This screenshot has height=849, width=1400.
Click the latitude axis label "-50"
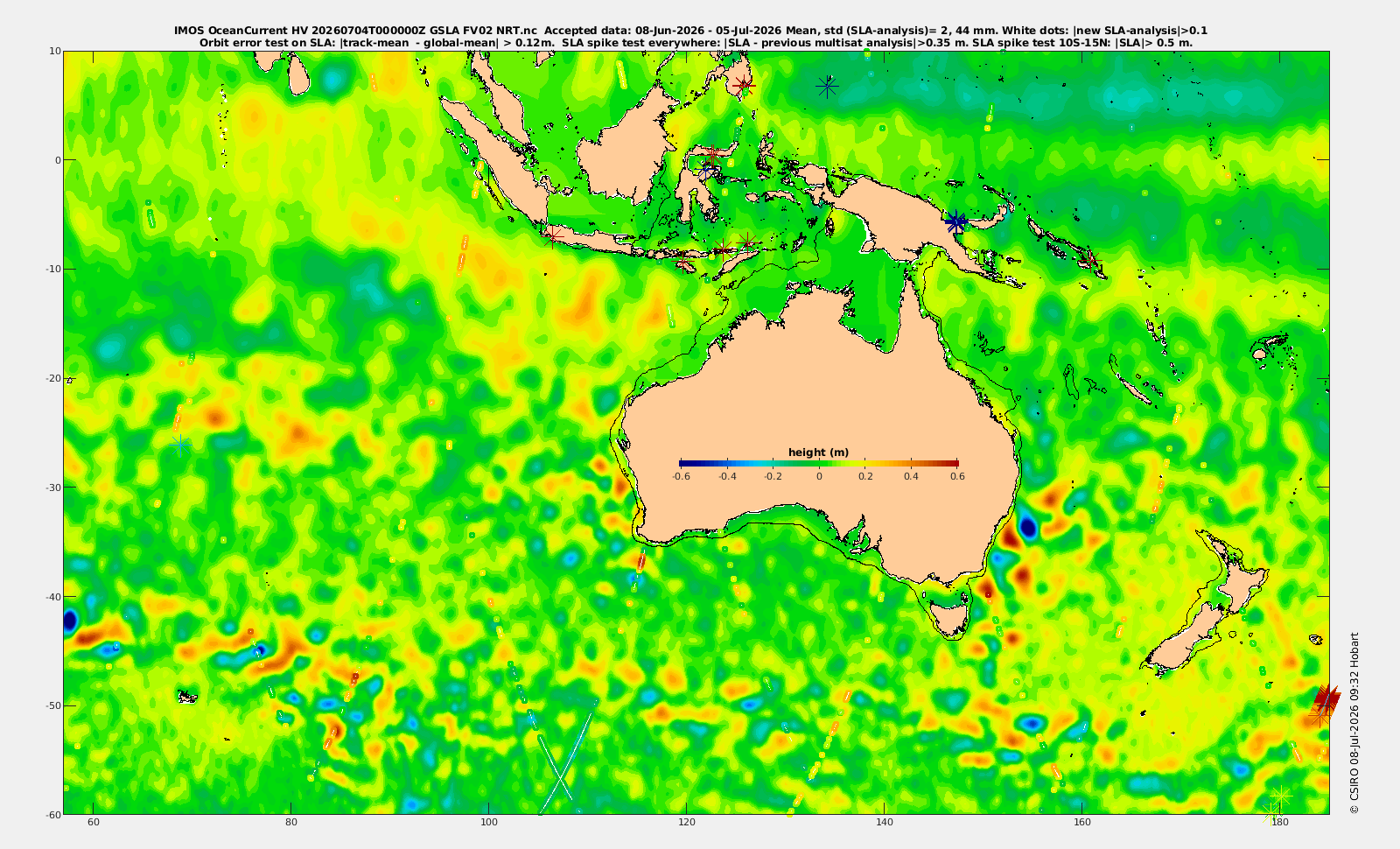pos(53,705)
